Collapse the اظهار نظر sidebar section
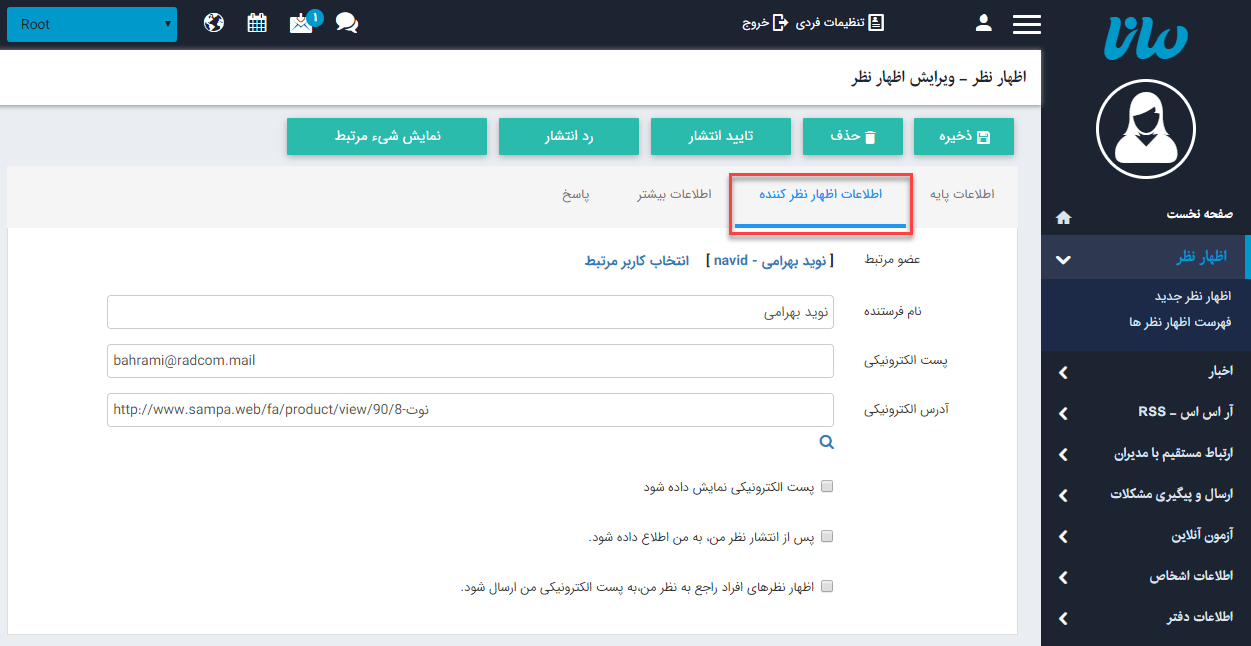This screenshot has width=1251, height=646. coord(1063,257)
